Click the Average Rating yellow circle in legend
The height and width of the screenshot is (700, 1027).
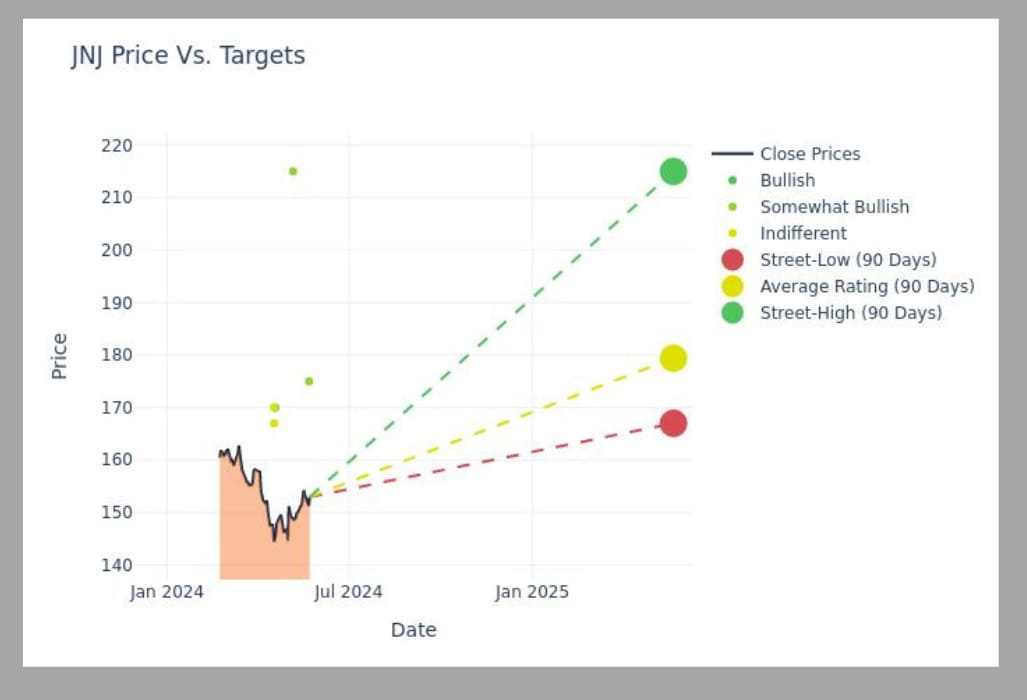tap(732, 287)
